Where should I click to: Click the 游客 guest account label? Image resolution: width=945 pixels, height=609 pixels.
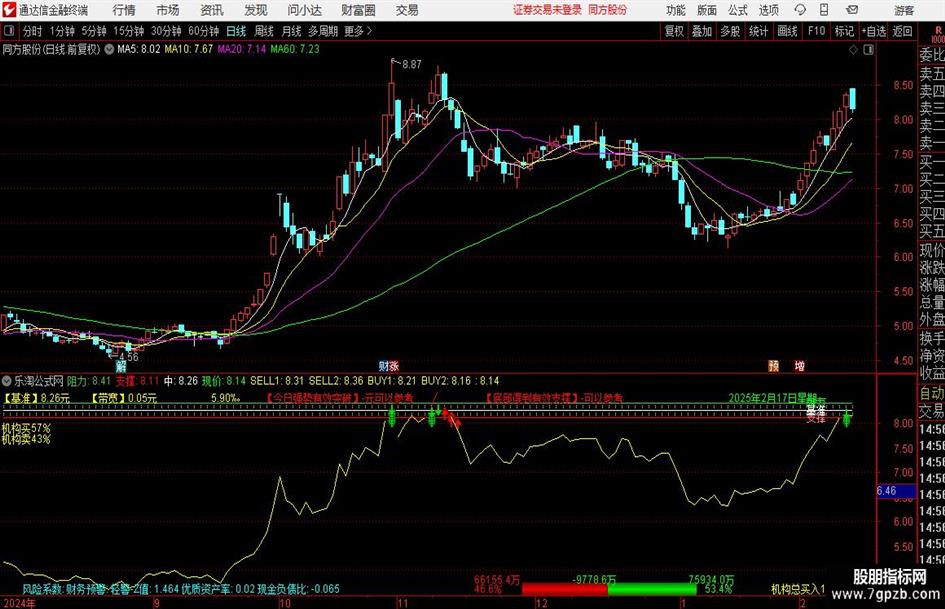tap(903, 10)
